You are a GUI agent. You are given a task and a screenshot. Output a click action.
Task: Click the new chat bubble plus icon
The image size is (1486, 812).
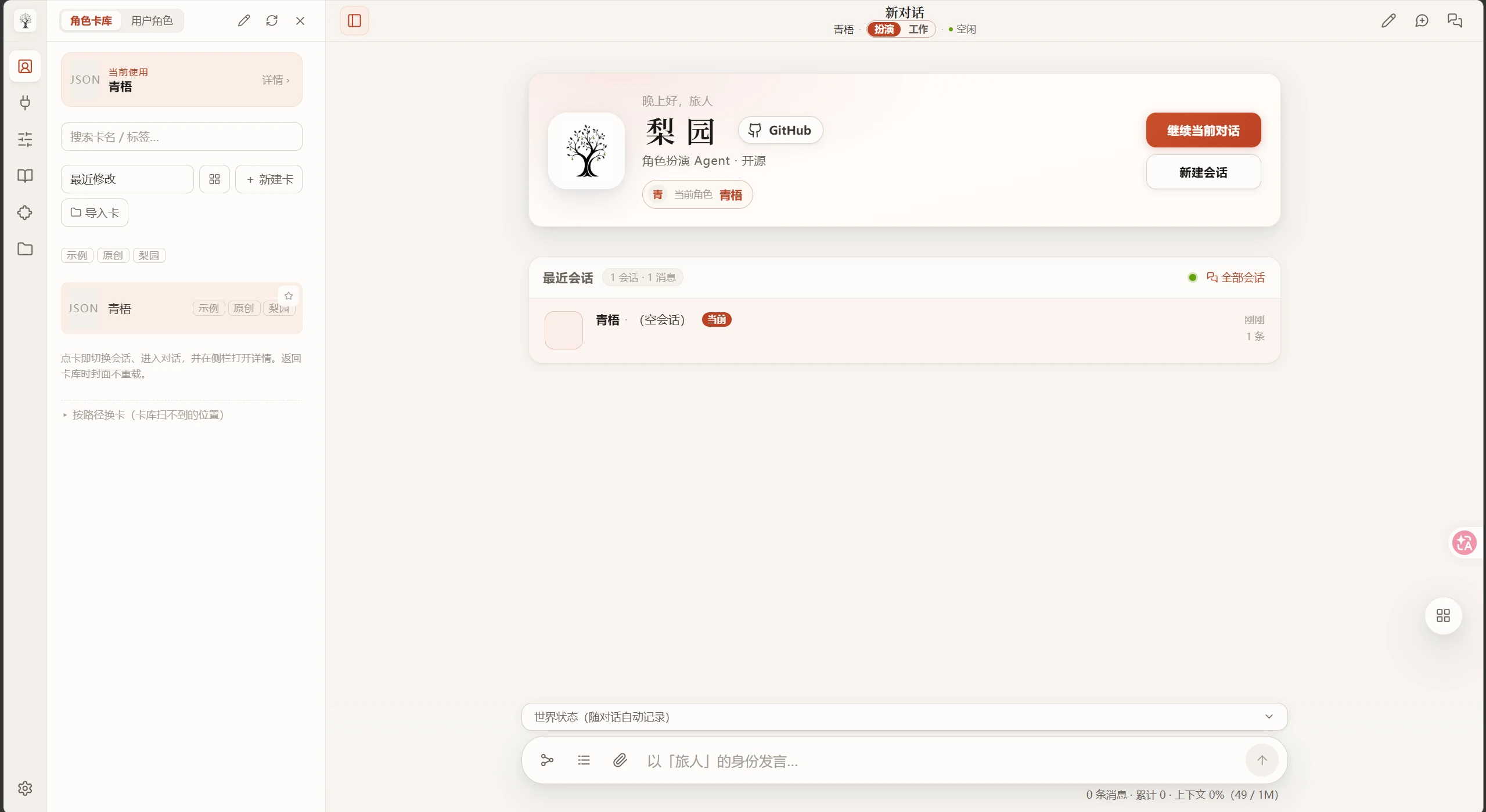click(x=1422, y=21)
